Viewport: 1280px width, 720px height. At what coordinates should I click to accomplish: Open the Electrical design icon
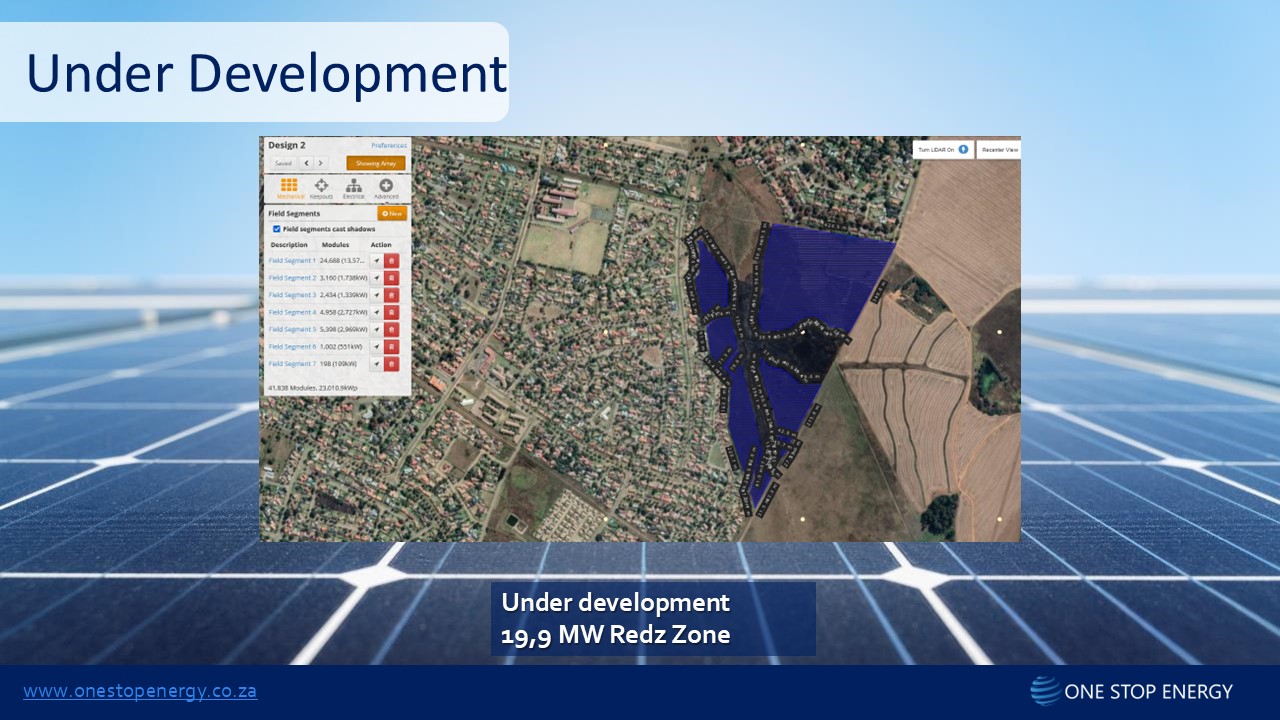click(x=353, y=188)
